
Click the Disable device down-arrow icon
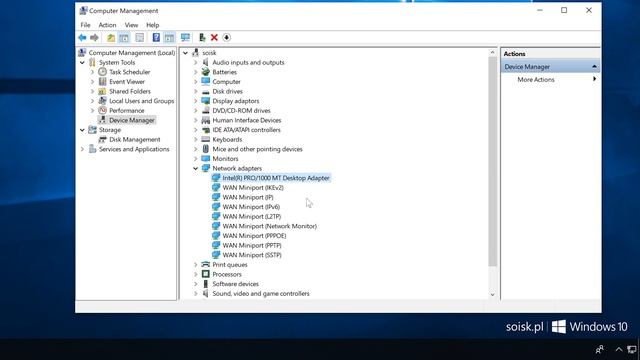[x=227, y=38]
